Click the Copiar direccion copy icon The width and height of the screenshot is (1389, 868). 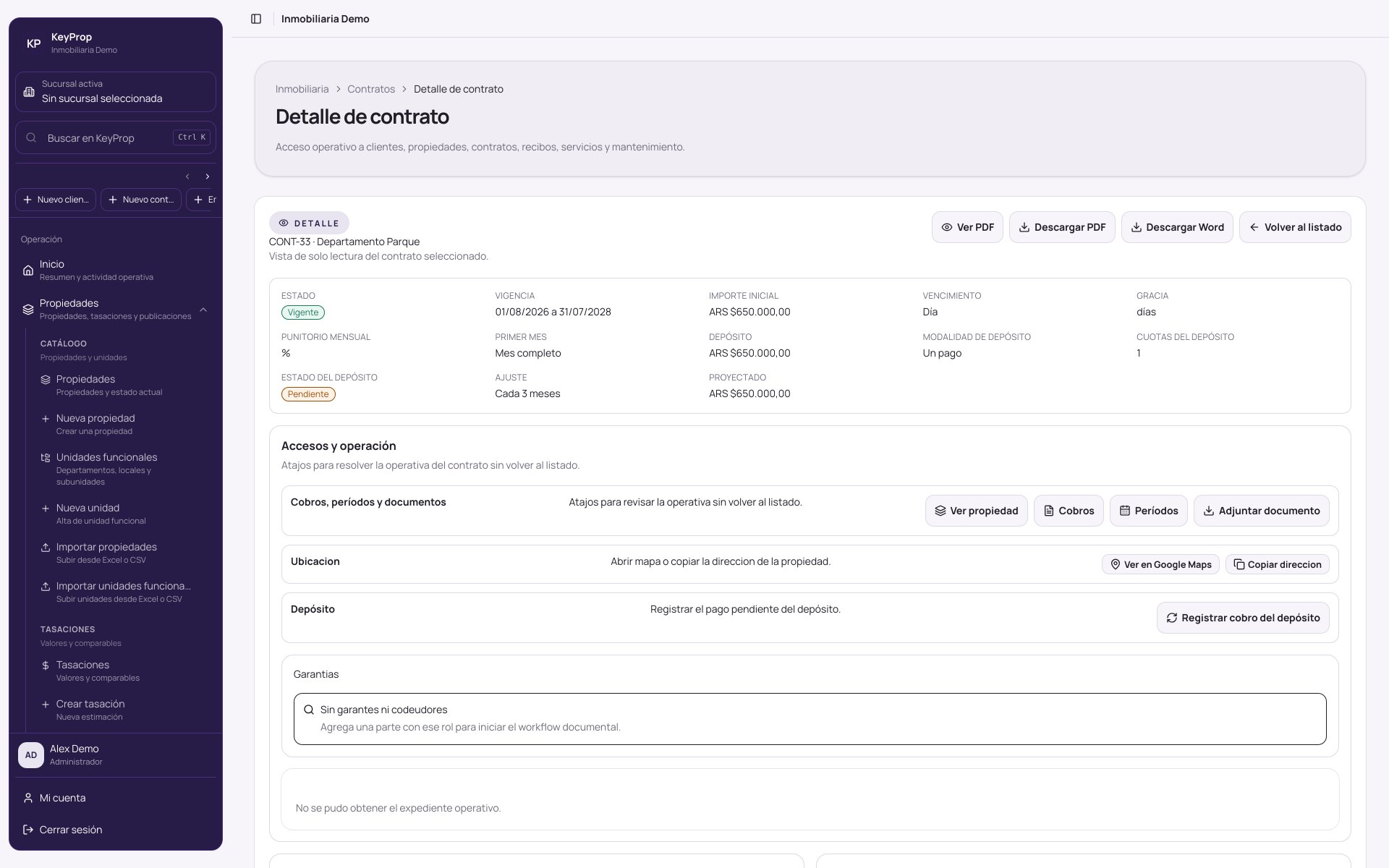coord(1239,565)
